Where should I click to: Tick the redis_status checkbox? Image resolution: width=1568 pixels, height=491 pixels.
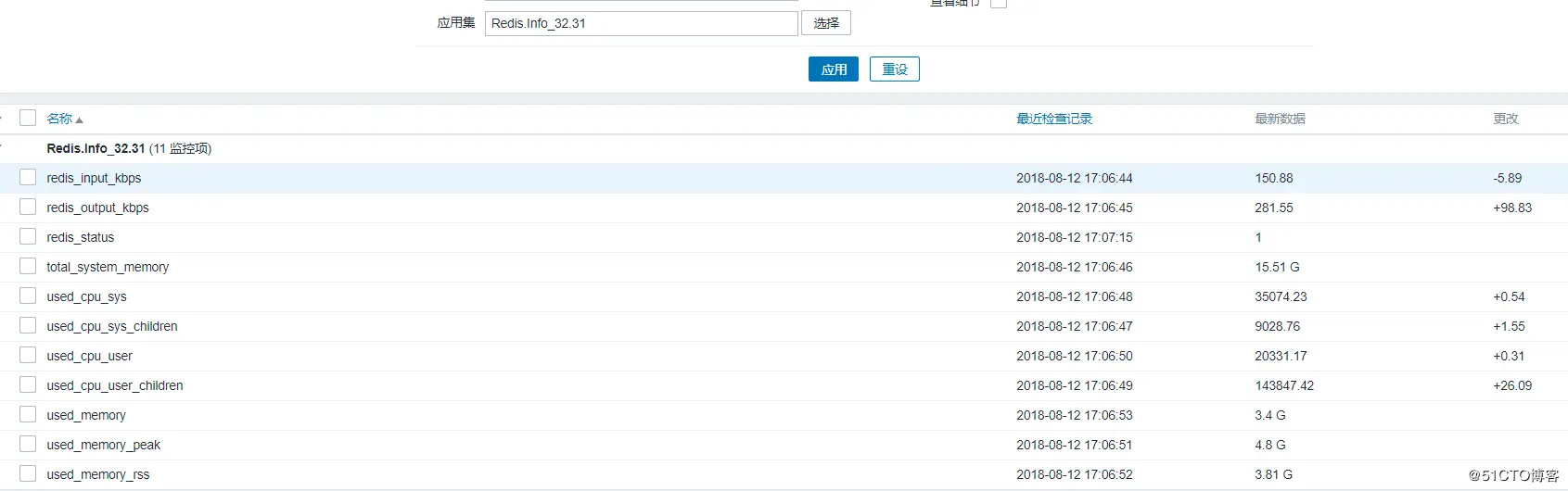click(28, 236)
